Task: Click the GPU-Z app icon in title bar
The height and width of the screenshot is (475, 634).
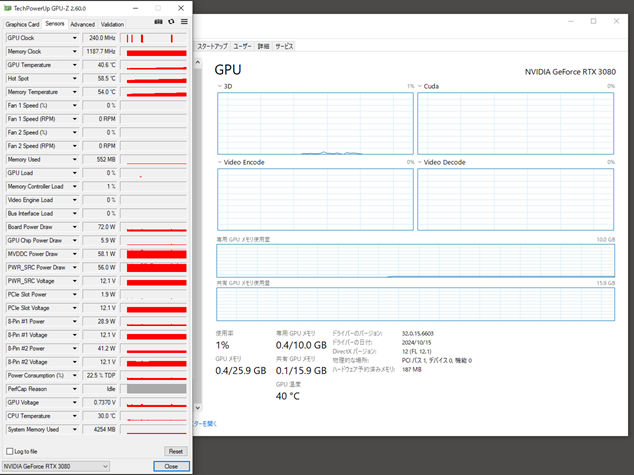Action: [x=8, y=8]
